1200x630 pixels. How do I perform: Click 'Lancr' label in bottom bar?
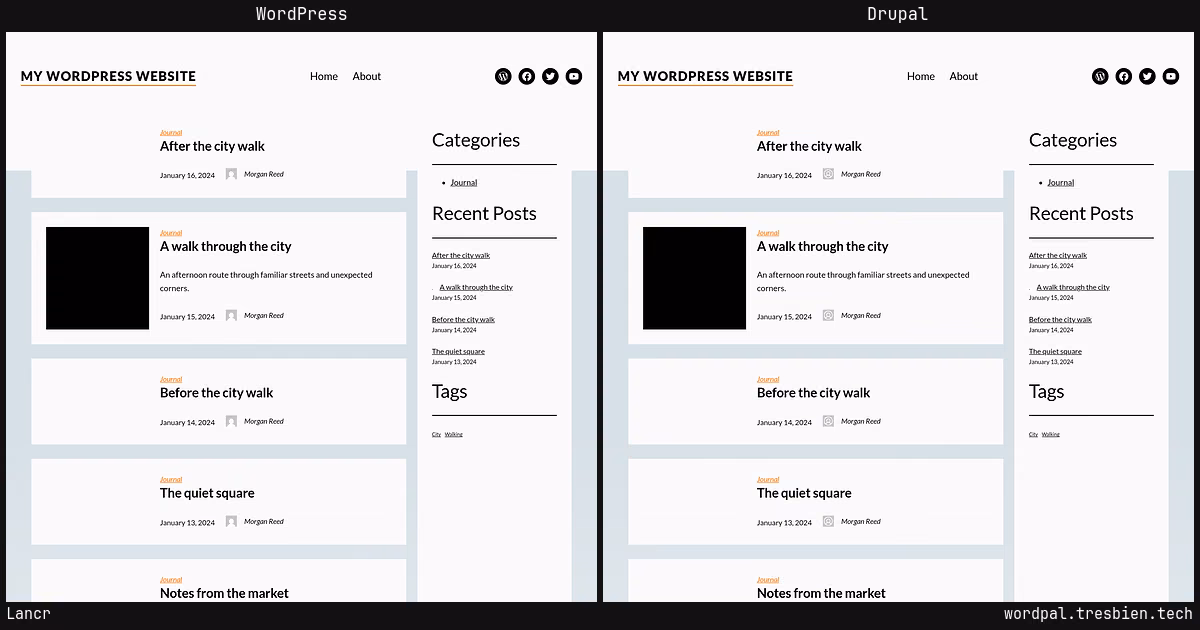28,614
